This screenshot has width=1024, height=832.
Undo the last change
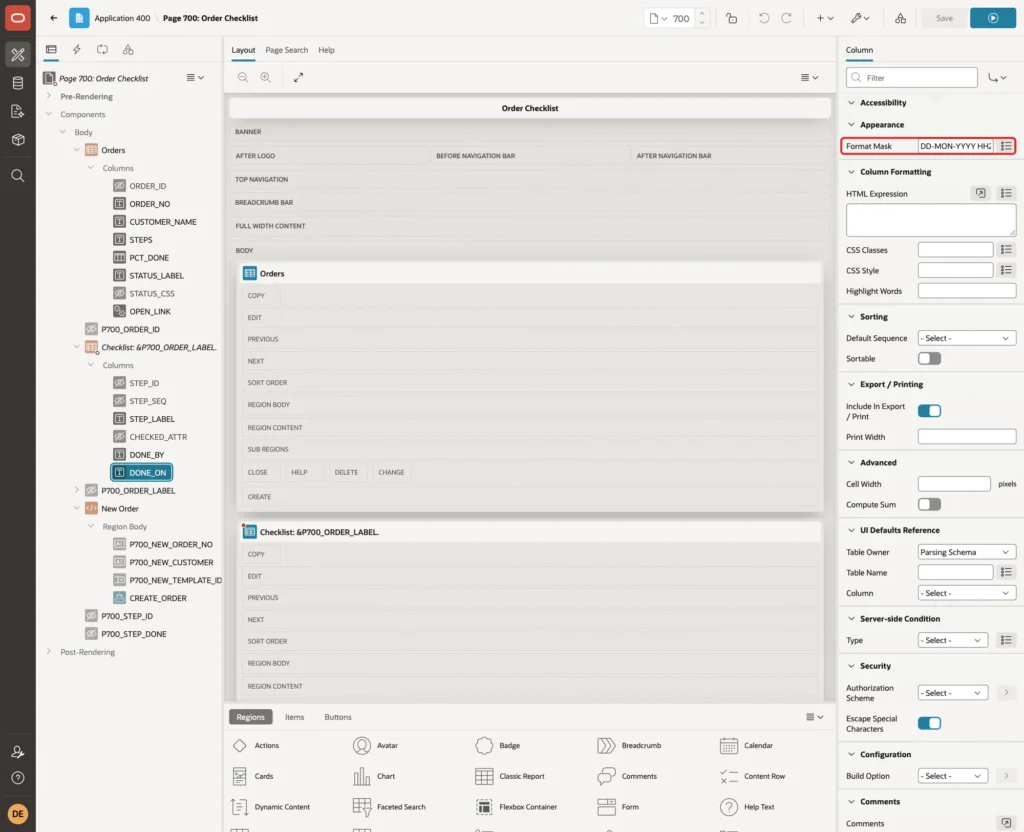point(763,18)
